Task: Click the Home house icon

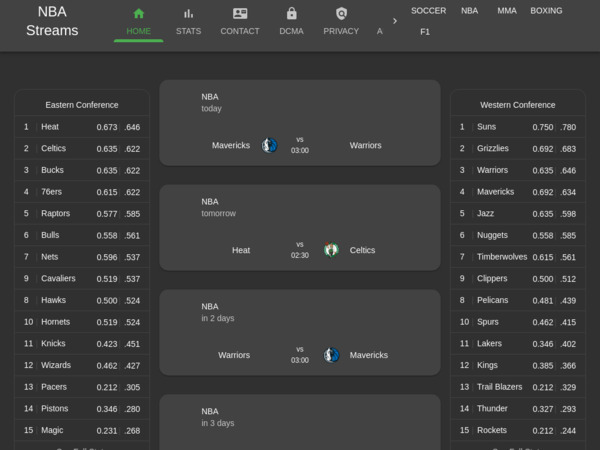Action: 139,14
